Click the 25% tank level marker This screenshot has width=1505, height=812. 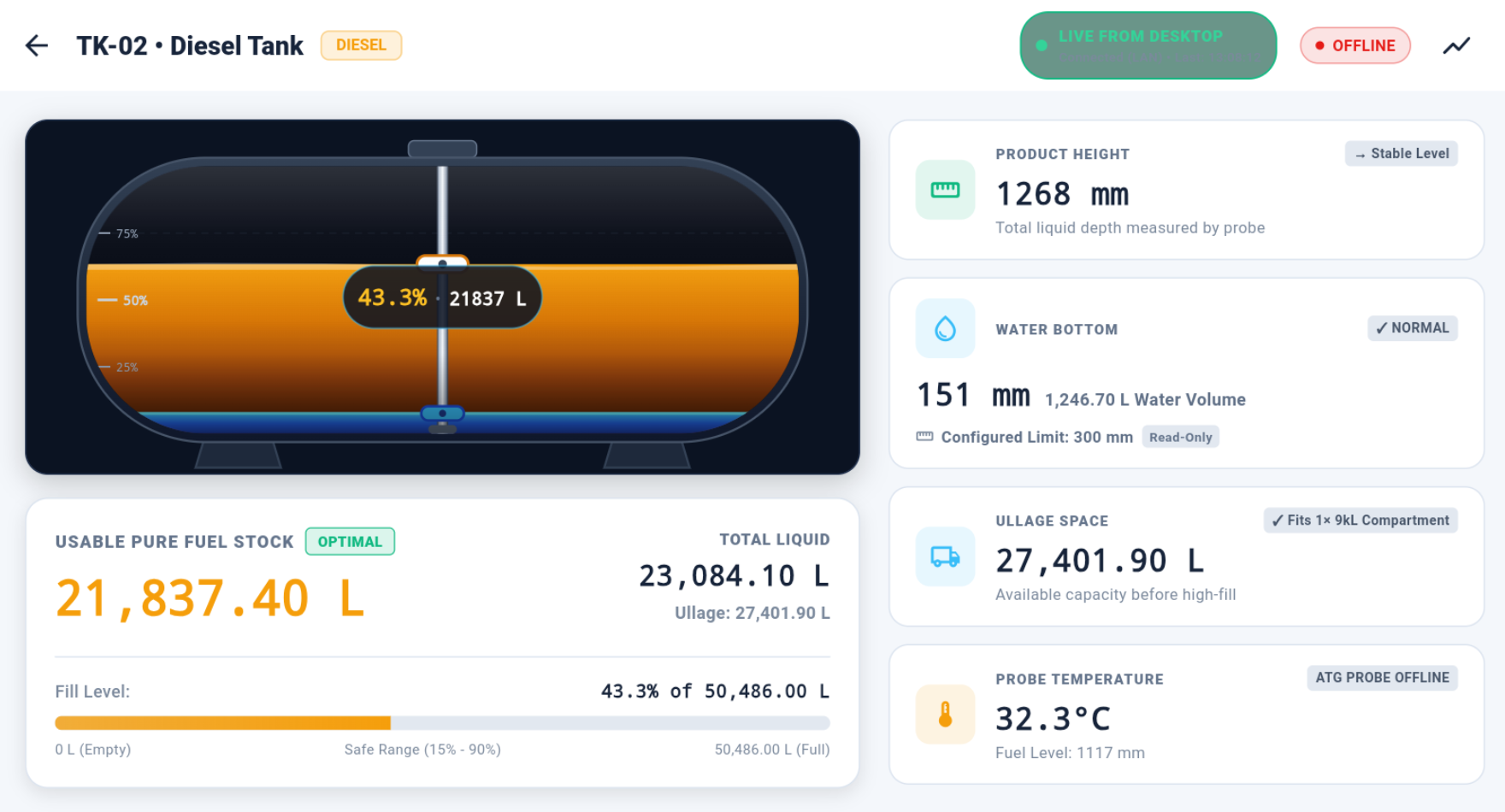click(x=119, y=367)
